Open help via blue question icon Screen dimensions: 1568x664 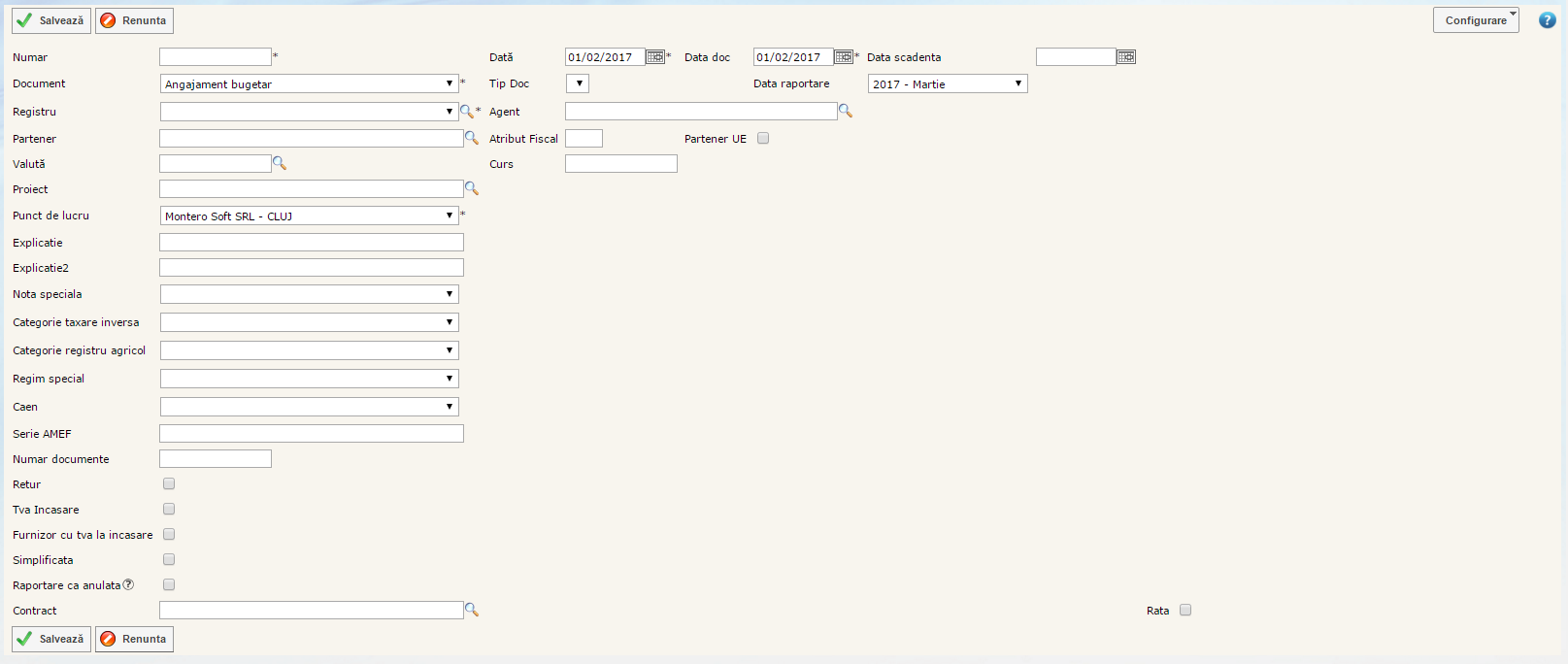1548,20
